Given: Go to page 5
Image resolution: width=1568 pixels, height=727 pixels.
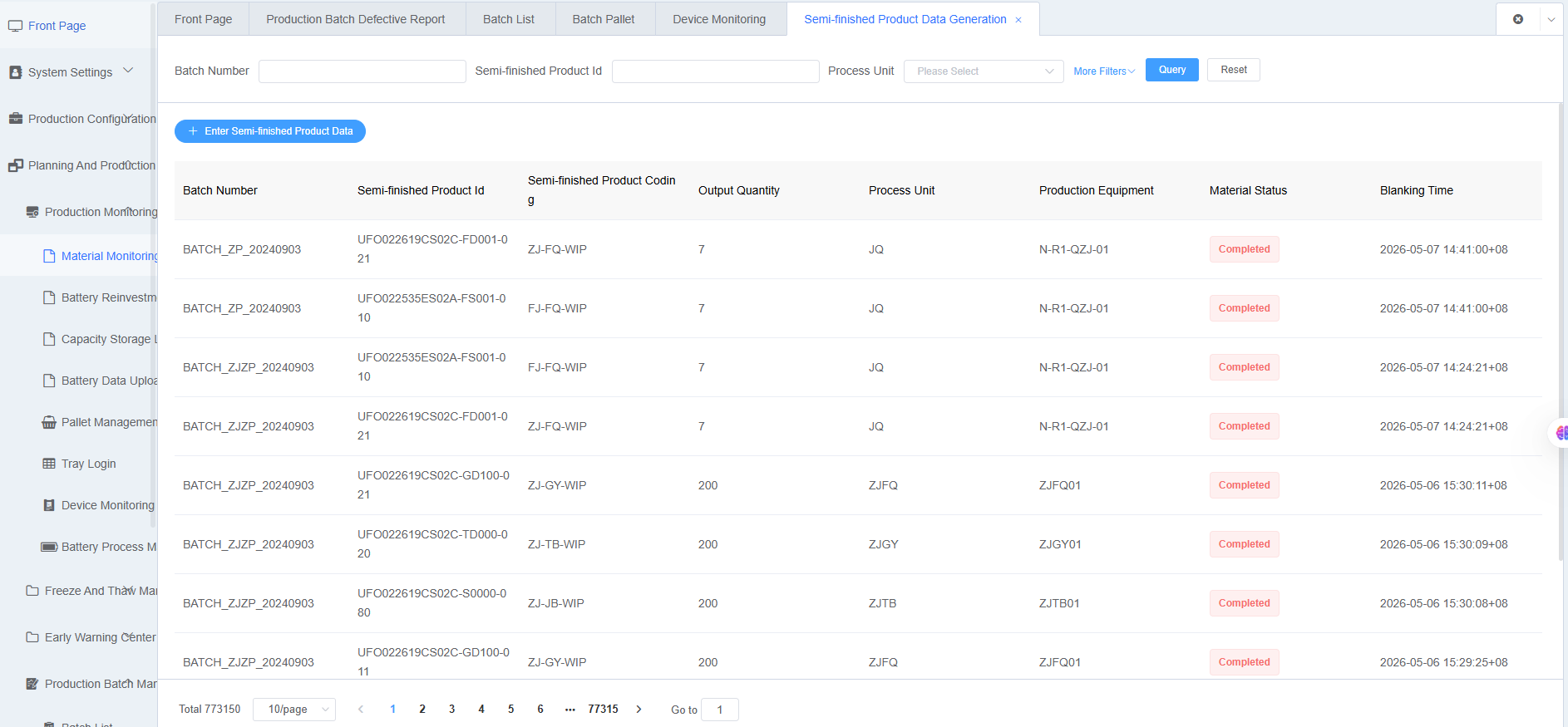Looking at the screenshot, I should [510, 709].
